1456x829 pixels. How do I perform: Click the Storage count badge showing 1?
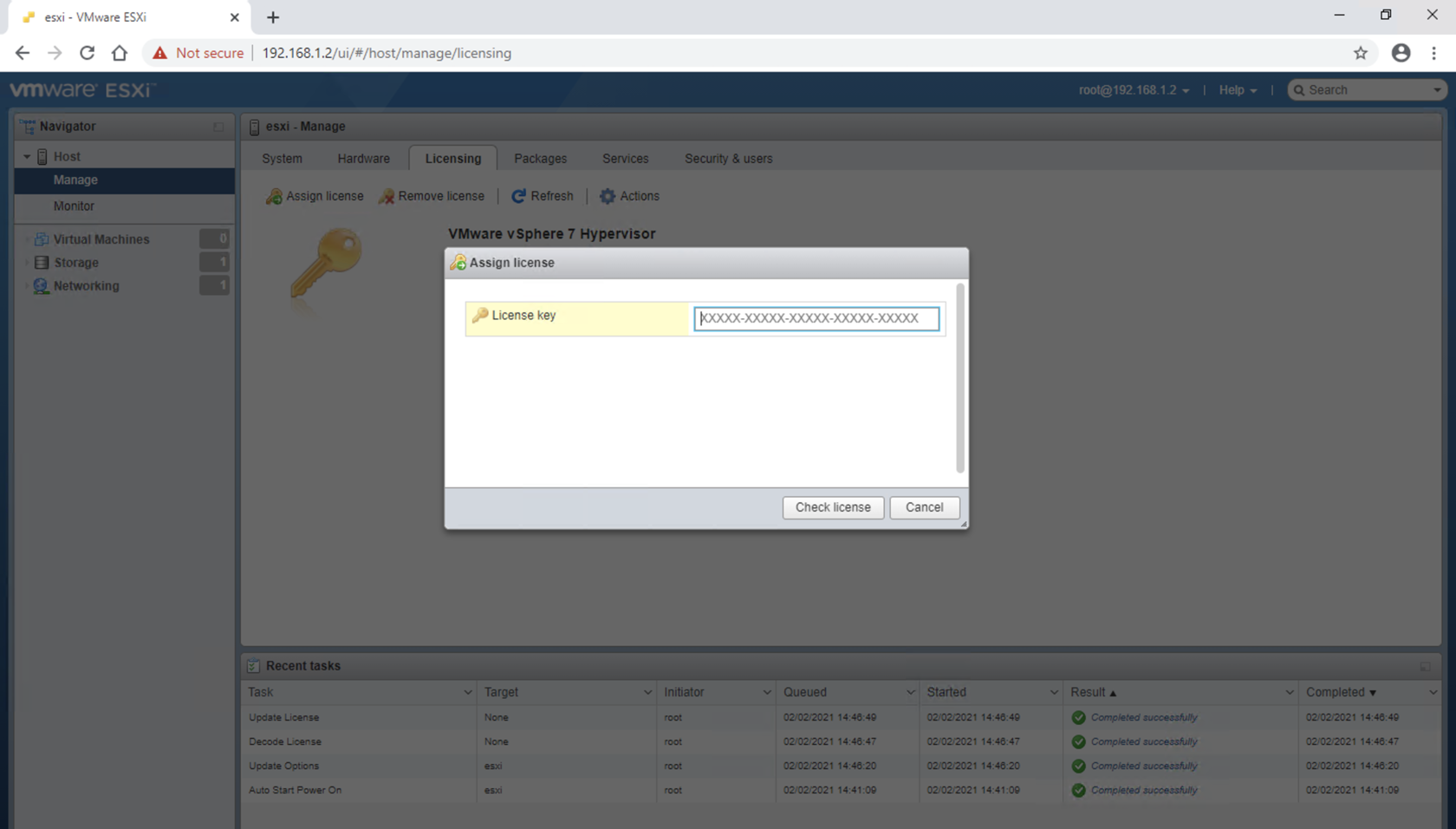tap(214, 262)
